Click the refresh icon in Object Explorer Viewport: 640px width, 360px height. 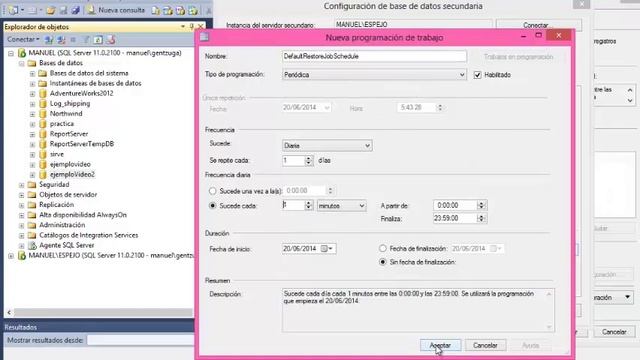tap(98, 40)
